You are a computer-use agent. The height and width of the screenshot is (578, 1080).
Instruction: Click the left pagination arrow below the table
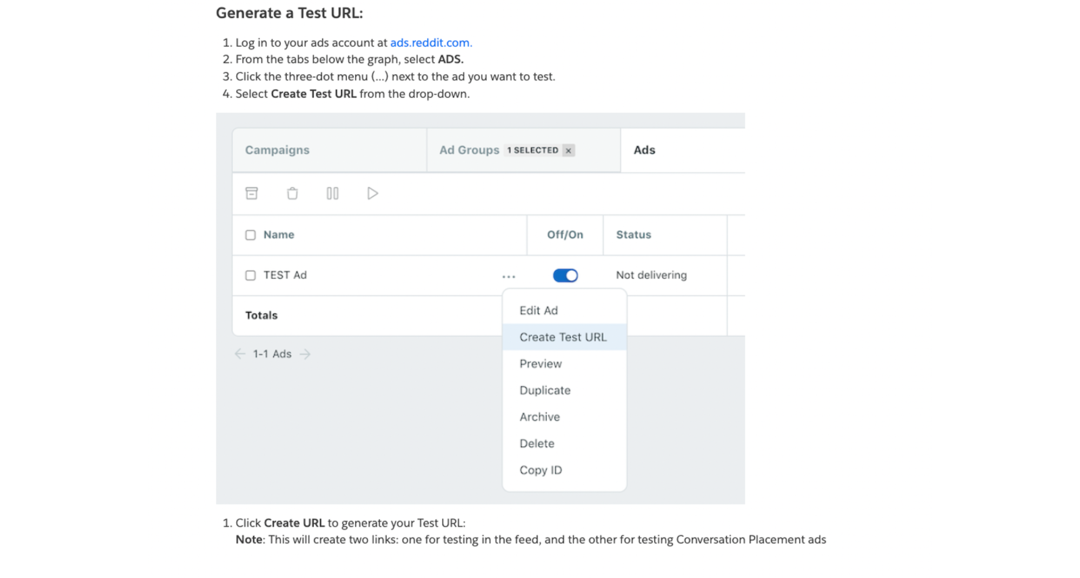240,353
